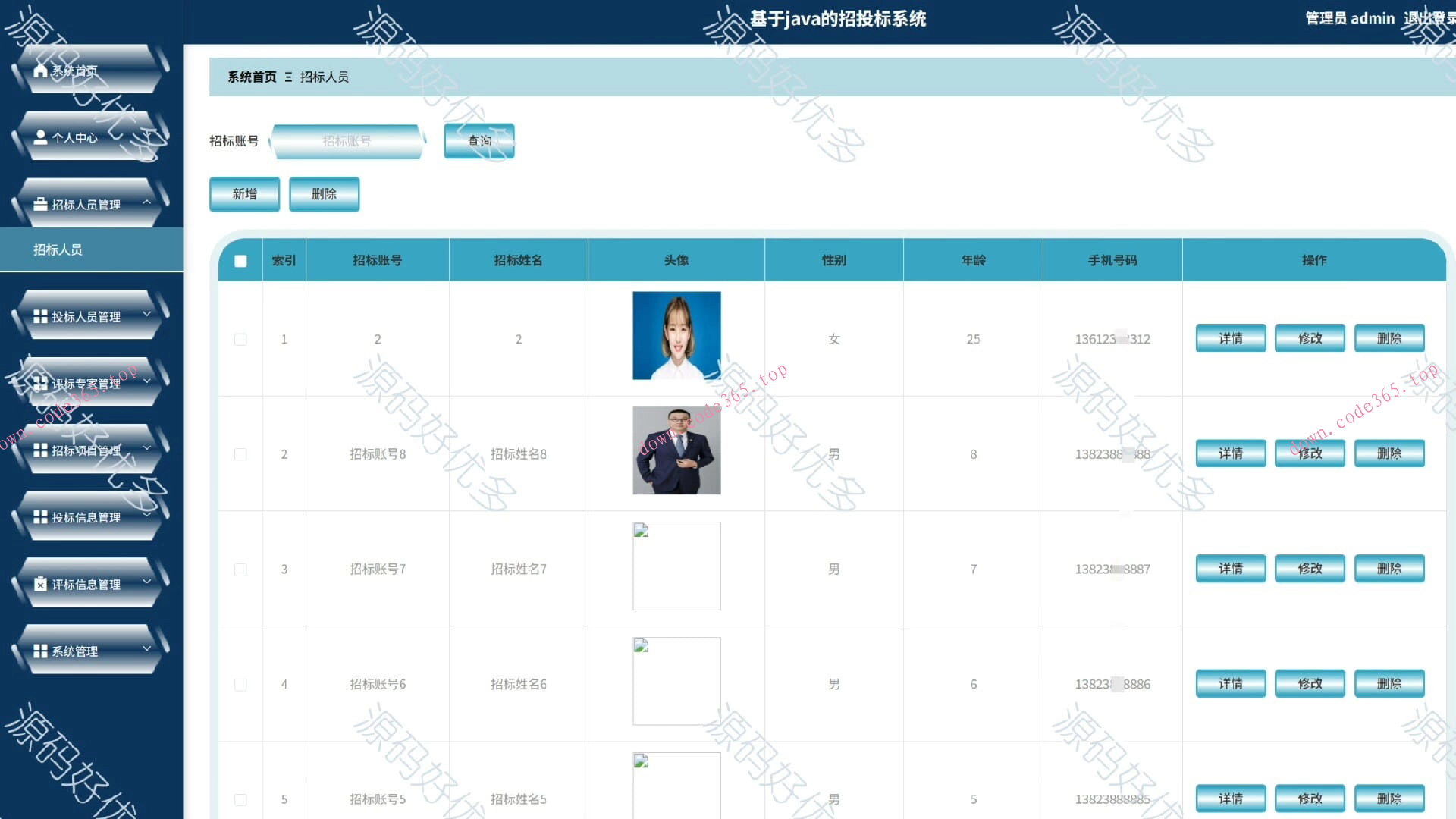Select the 招标人员 submenu item
The height and width of the screenshot is (819, 1456).
coord(58,249)
